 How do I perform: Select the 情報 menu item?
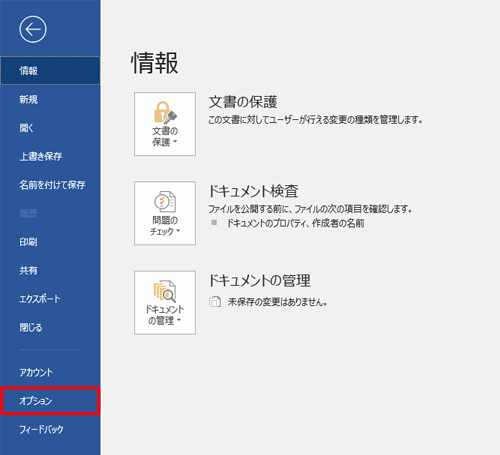[x=50, y=71]
